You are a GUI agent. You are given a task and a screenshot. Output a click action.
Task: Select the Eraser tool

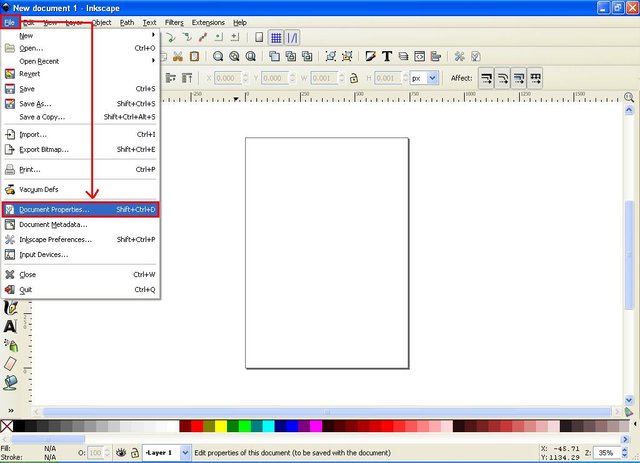tap(10, 363)
